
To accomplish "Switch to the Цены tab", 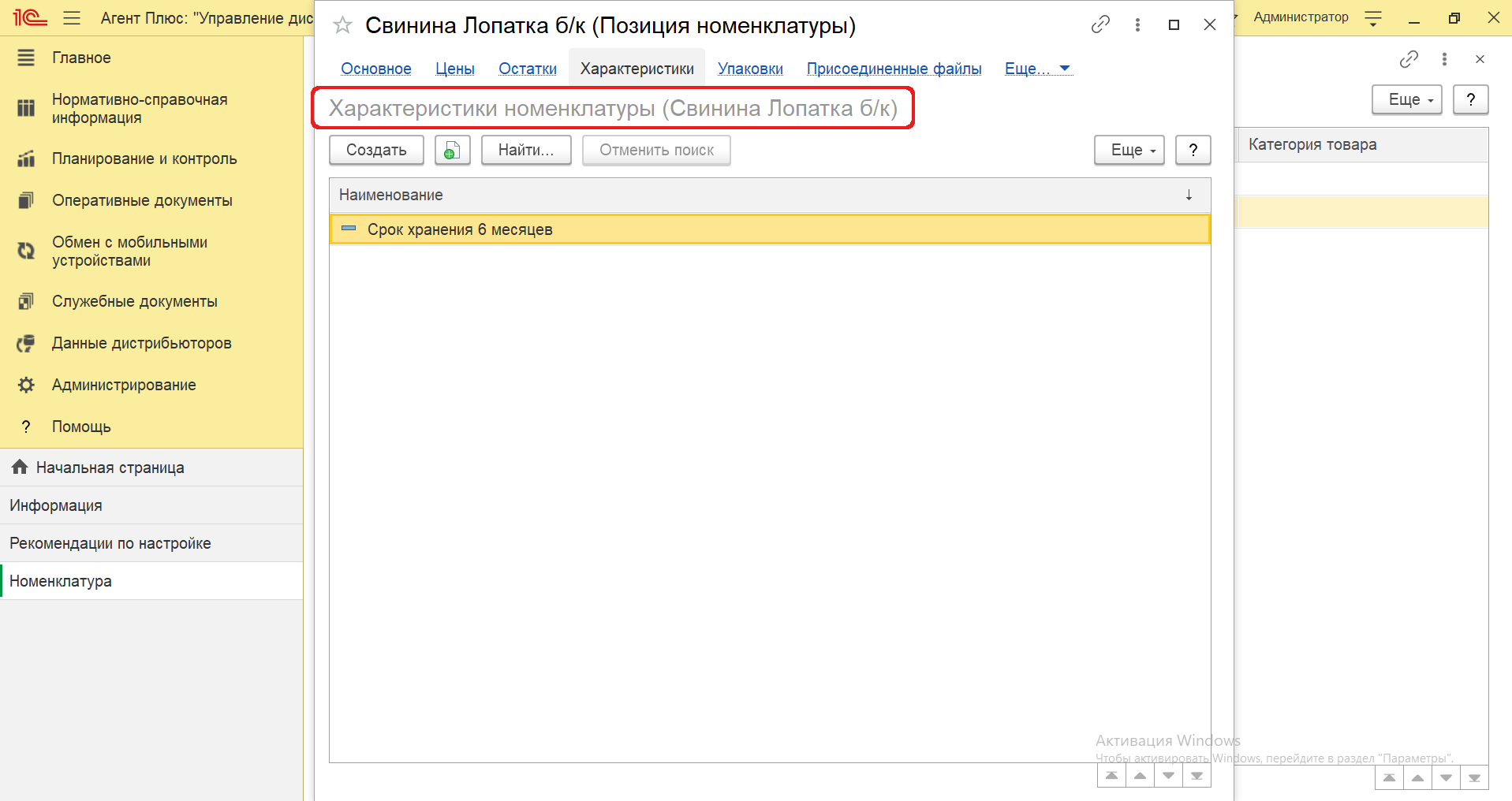I will [454, 69].
